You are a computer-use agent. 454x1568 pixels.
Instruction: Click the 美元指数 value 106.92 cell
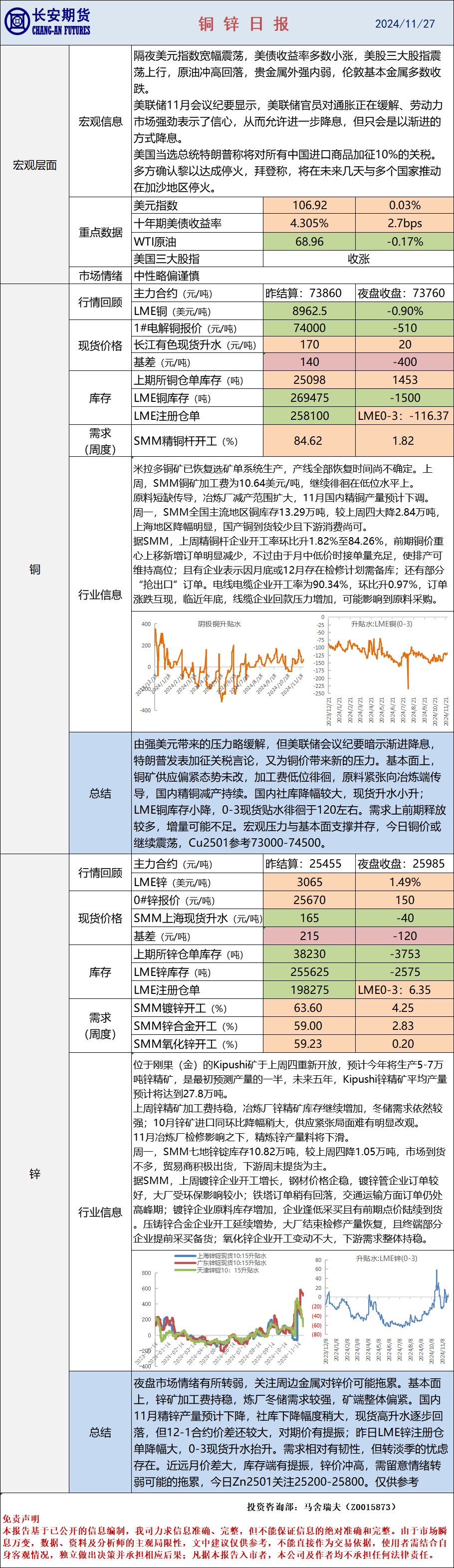[x=309, y=206]
